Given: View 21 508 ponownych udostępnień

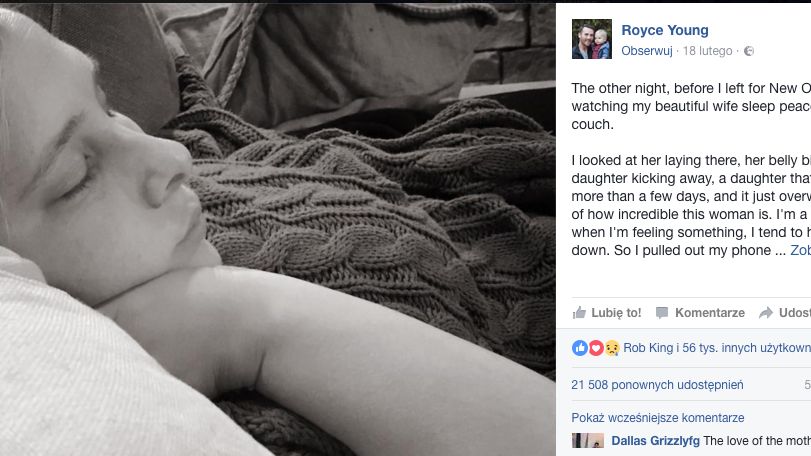Looking at the screenshot, I should (657, 385).
